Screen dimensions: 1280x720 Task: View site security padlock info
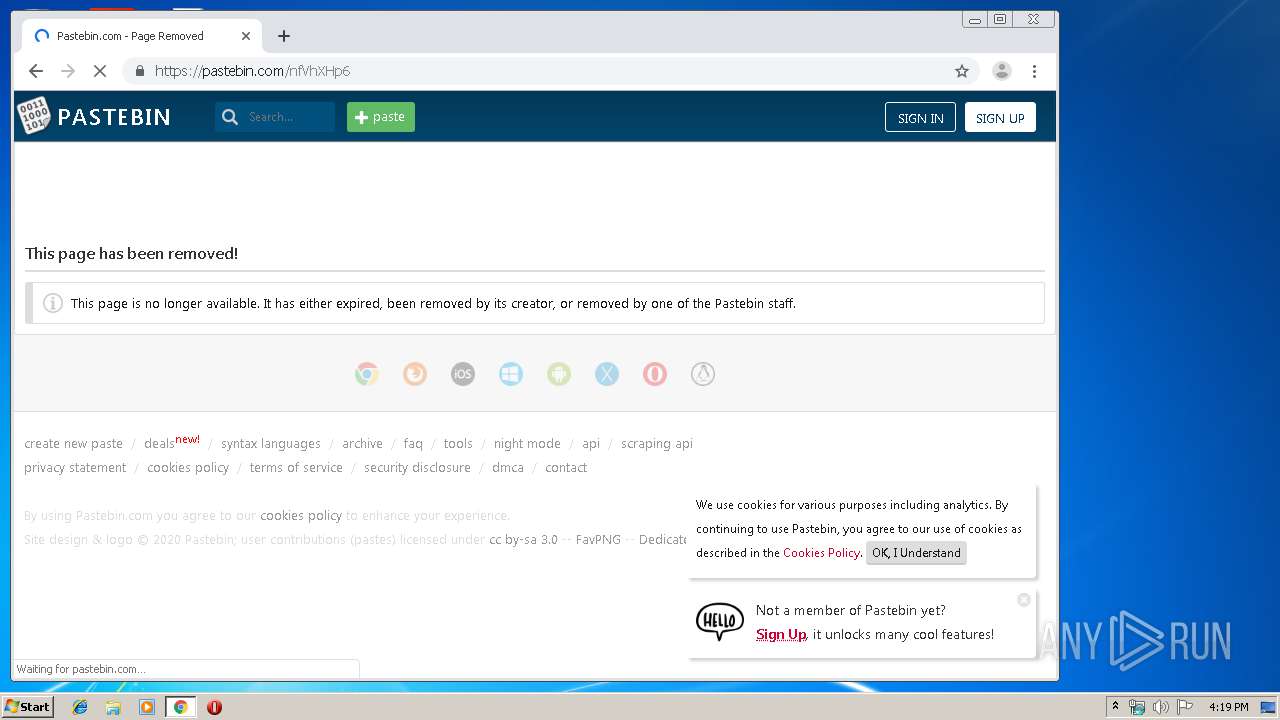139,71
